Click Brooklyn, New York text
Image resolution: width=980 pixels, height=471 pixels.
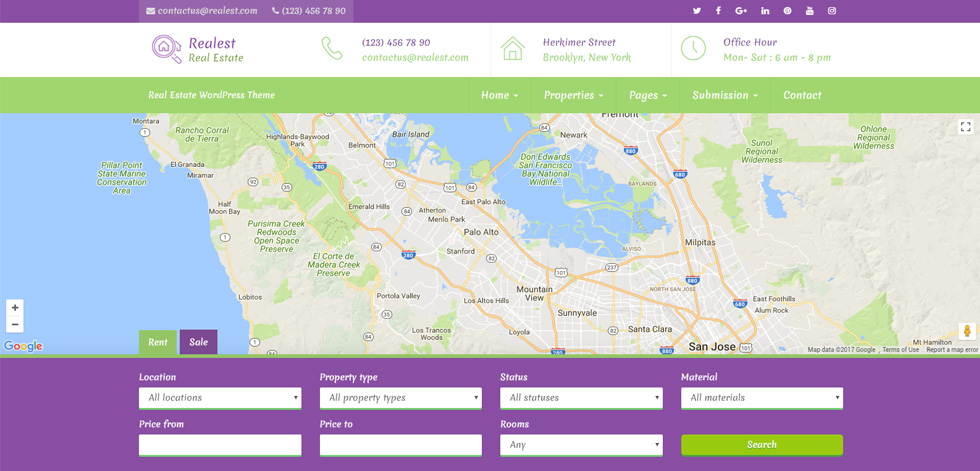(587, 57)
